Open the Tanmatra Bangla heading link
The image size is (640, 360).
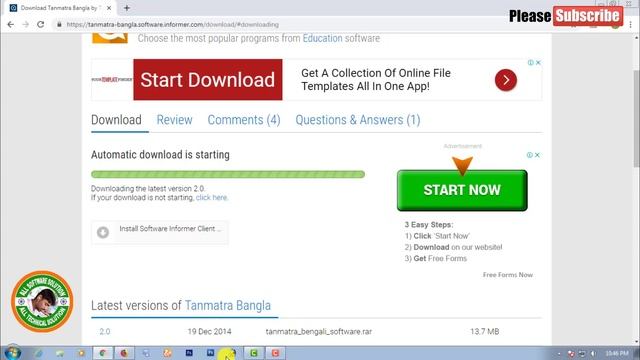coord(228,305)
